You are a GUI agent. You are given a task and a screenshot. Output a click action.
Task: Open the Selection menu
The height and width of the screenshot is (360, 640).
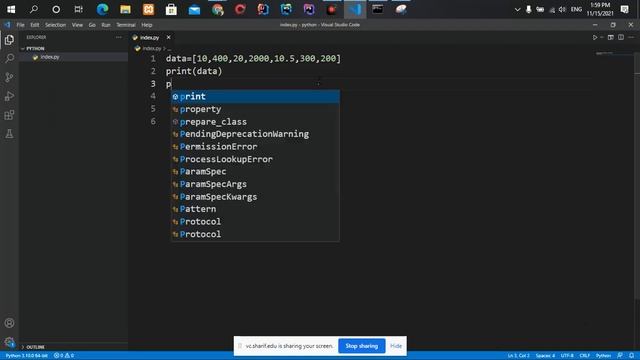(56, 25)
